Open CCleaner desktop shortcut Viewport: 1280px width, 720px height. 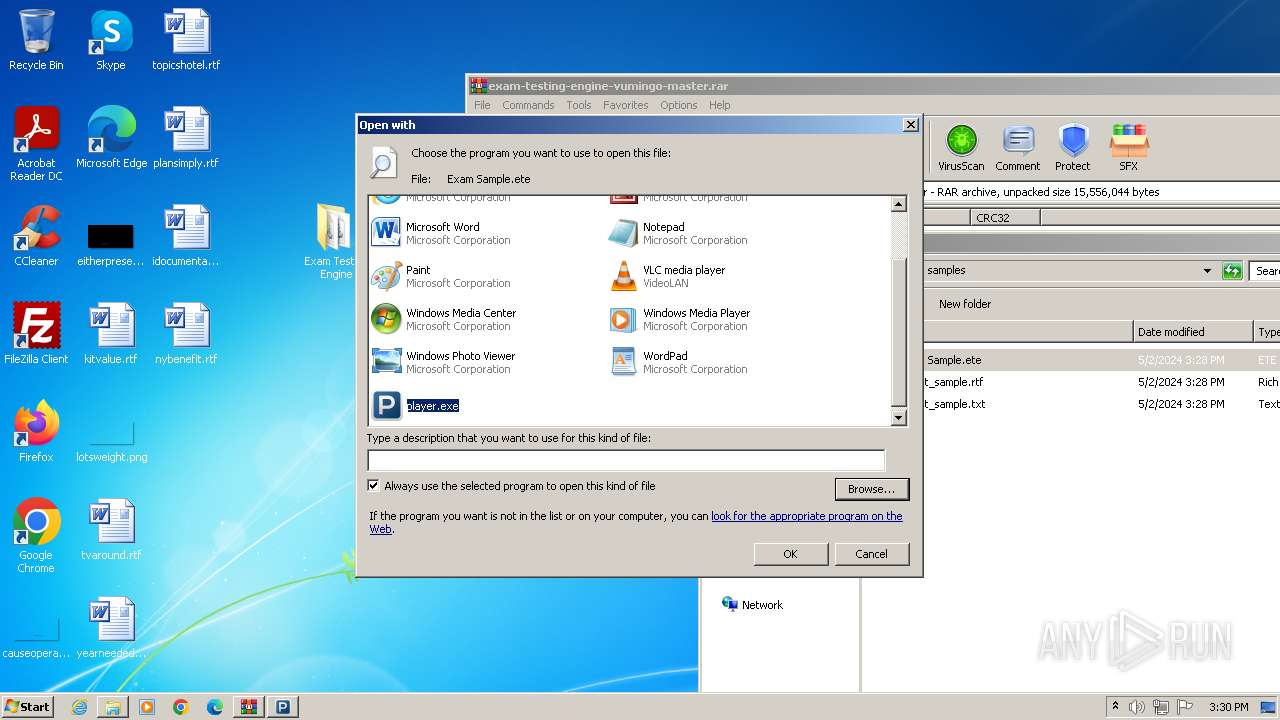click(36, 236)
